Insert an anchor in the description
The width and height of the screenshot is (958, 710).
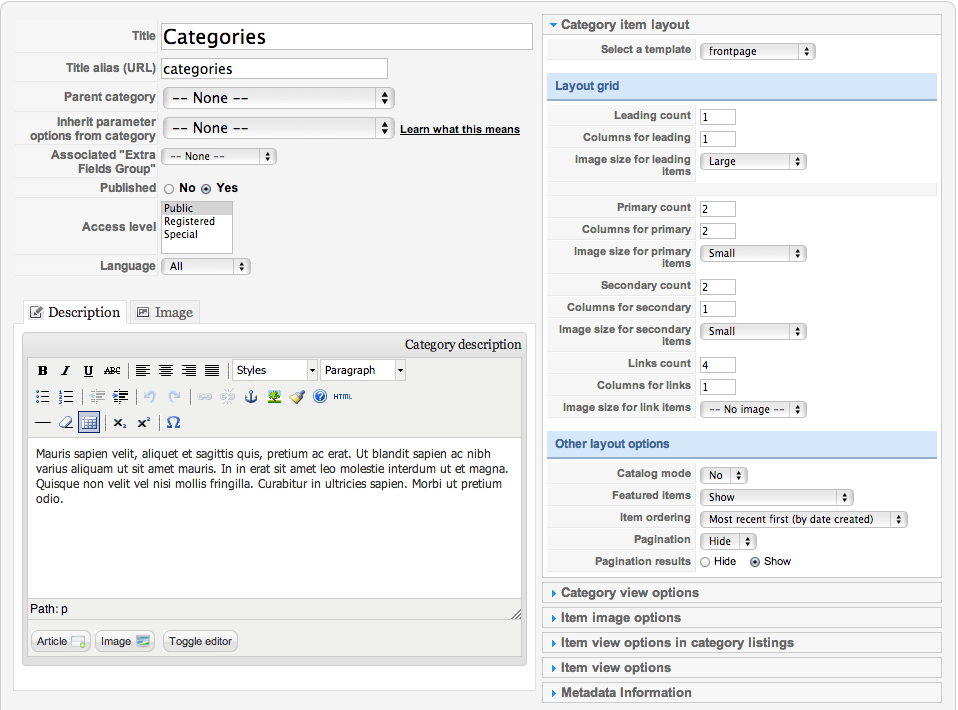[250, 397]
